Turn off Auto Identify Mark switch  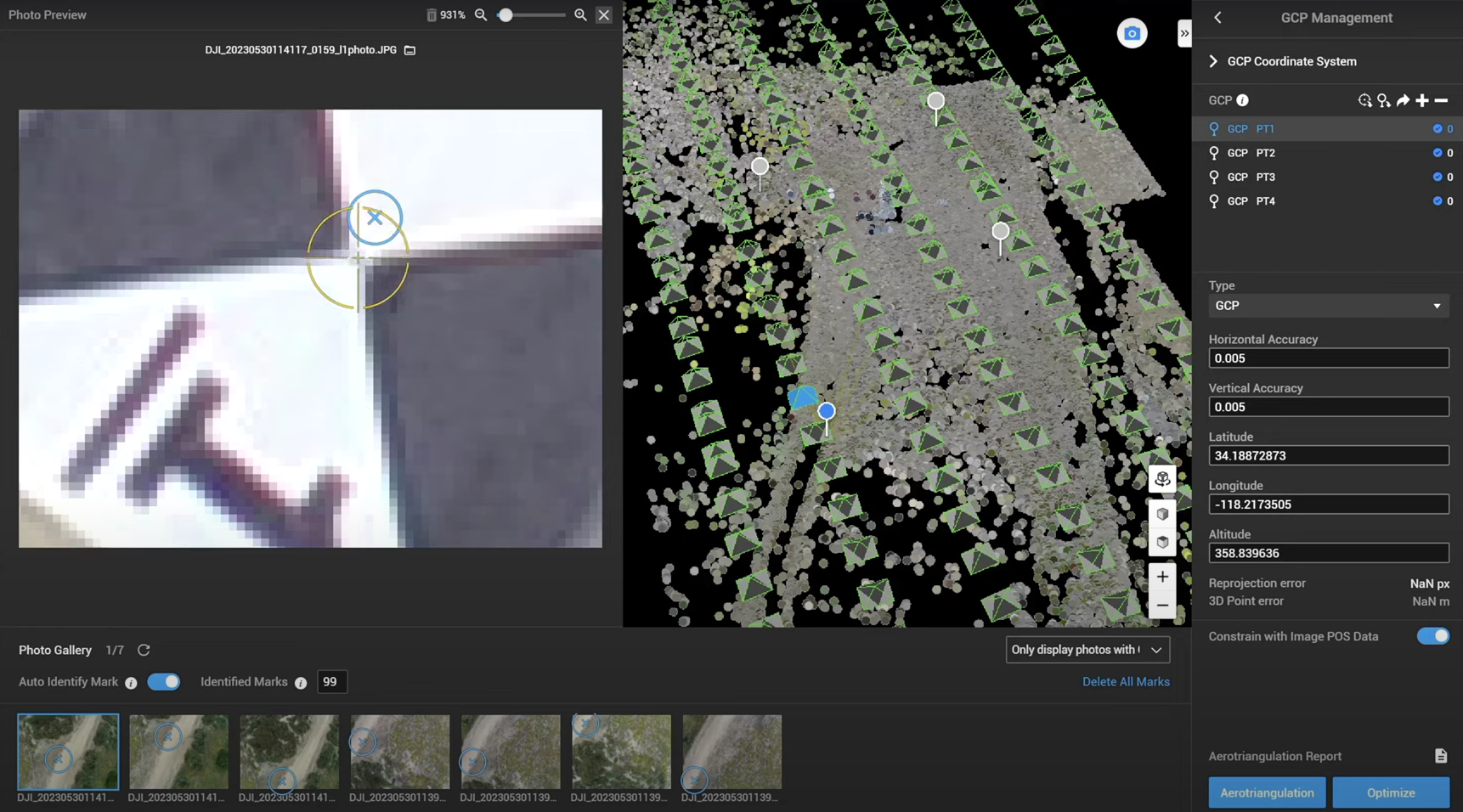pos(164,682)
